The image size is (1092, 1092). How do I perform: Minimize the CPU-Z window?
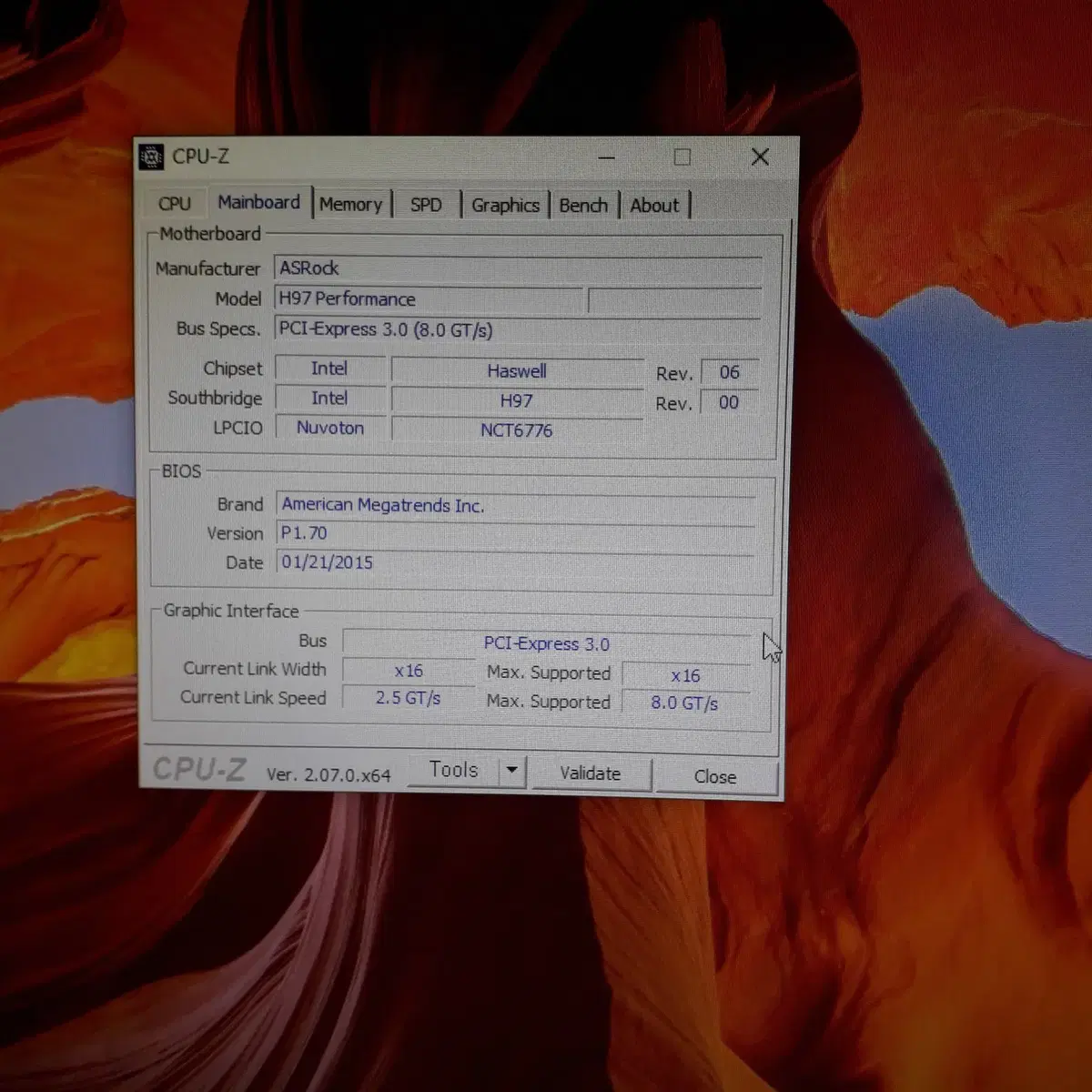click(x=607, y=157)
